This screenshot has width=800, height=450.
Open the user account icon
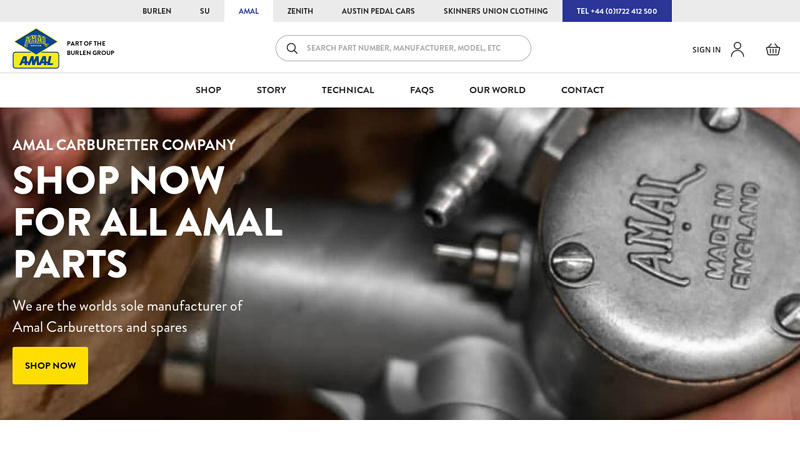pos(737,49)
